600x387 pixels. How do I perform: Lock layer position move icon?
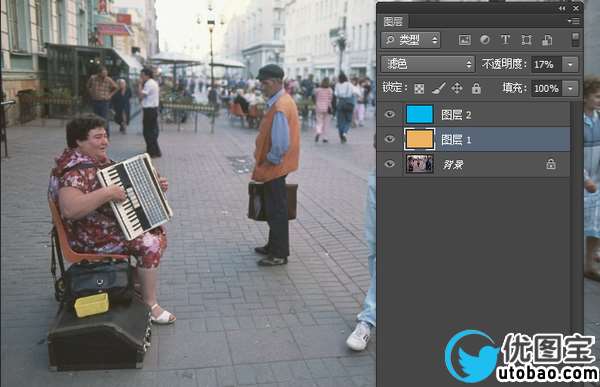(457, 89)
